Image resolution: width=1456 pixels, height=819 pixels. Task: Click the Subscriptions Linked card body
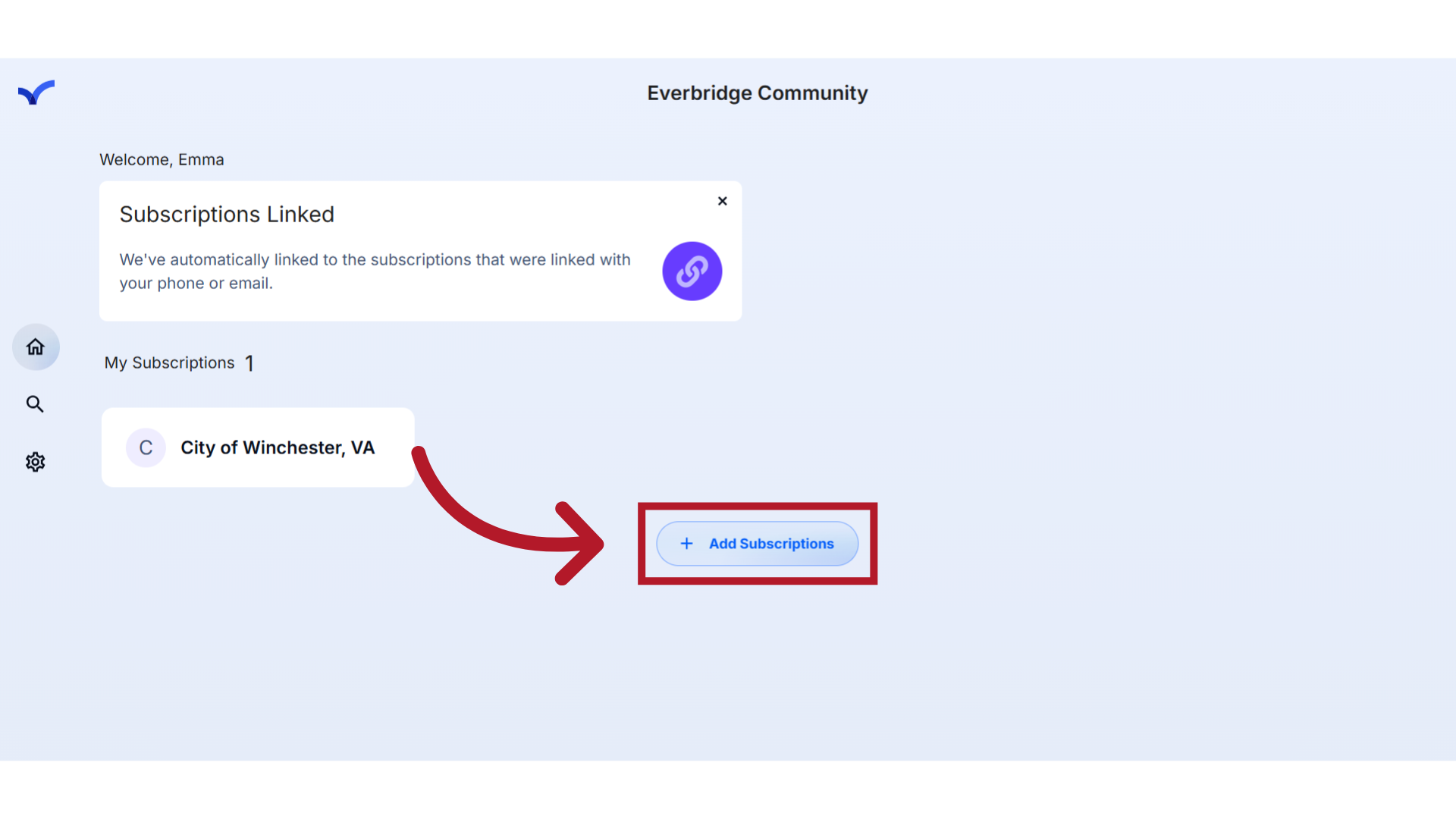pos(375,271)
